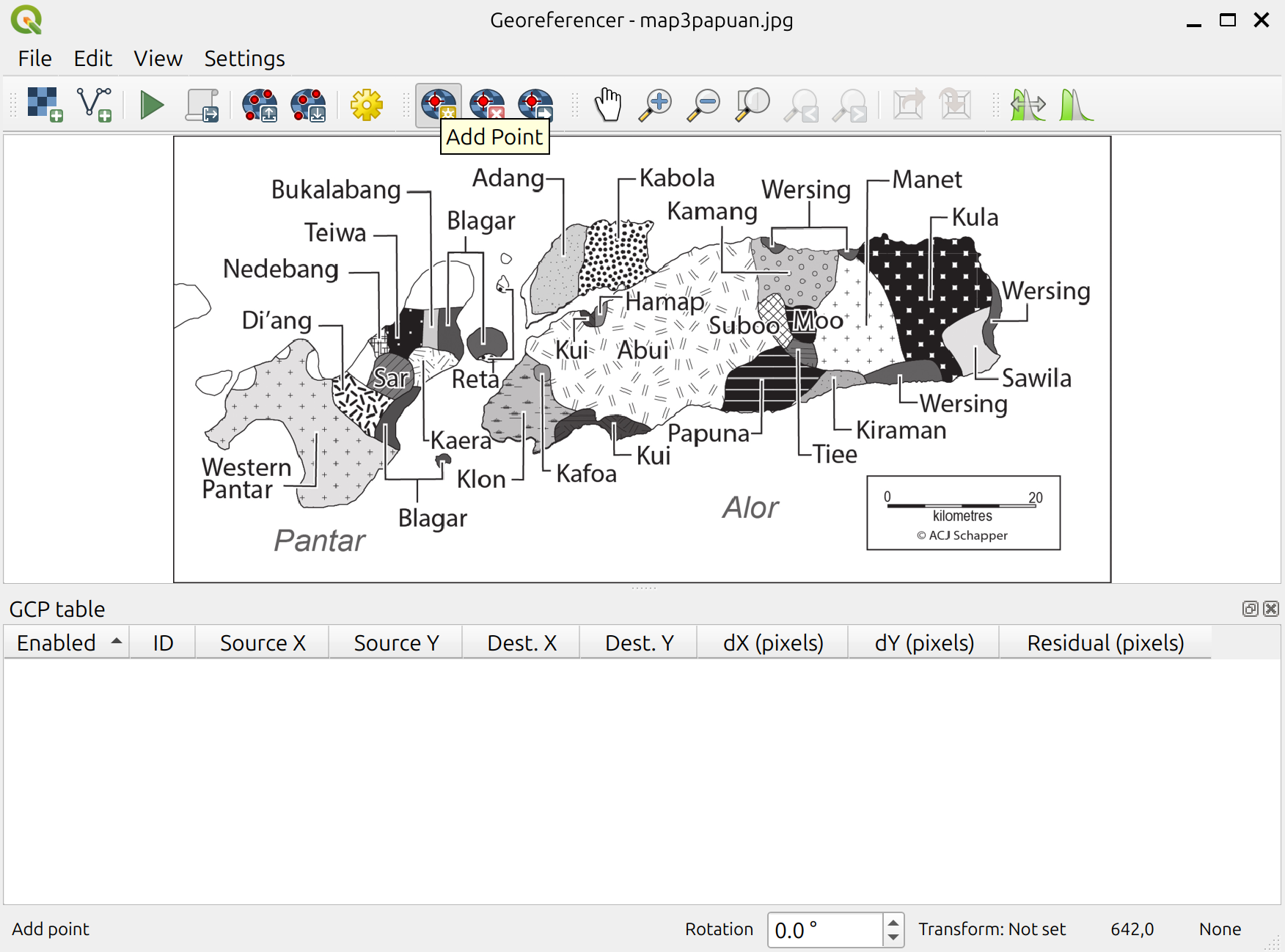Activate the Pan hand tool

607,105
